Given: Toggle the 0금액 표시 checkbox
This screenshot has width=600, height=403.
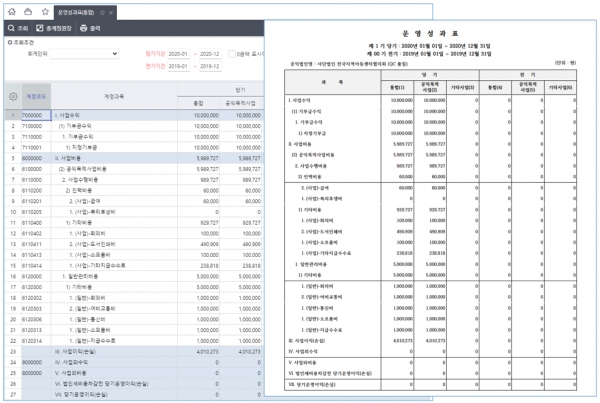Looking at the screenshot, I should click(x=232, y=54).
